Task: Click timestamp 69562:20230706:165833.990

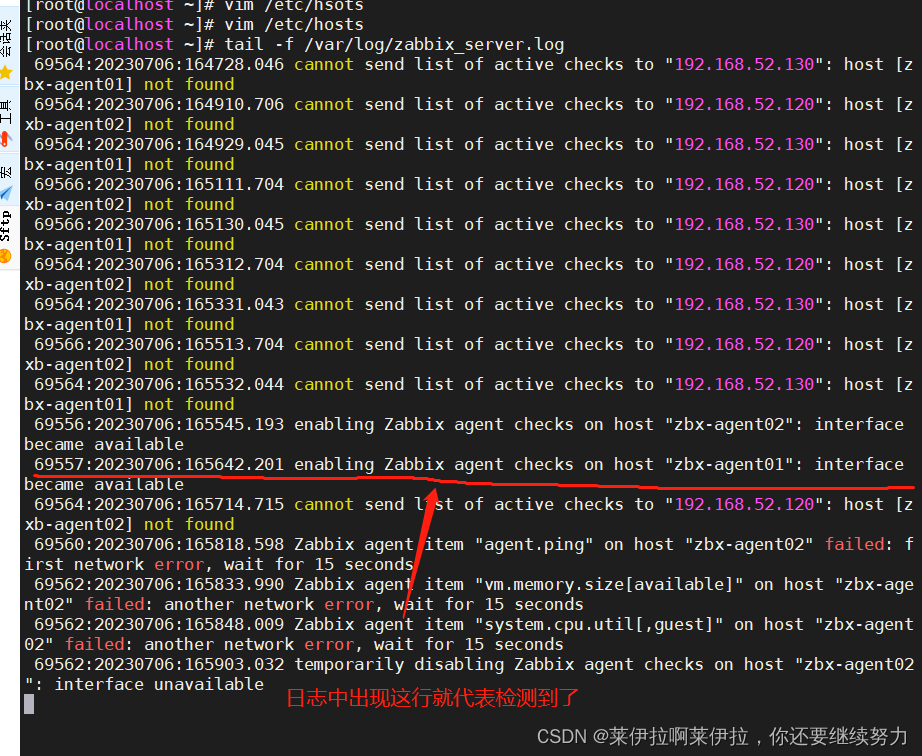Action: pyautogui.click(x=159, y=584)
